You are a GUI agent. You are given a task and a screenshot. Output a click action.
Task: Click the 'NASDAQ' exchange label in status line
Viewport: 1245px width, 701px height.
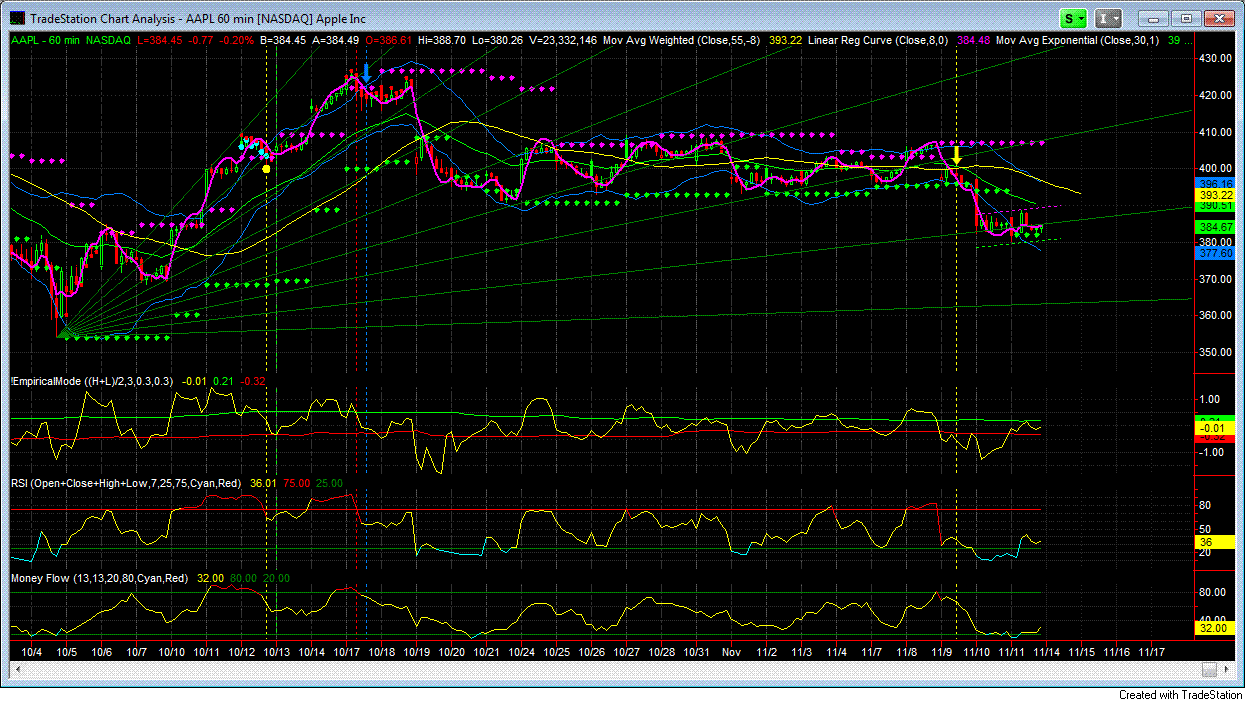(x=109, y=41)
